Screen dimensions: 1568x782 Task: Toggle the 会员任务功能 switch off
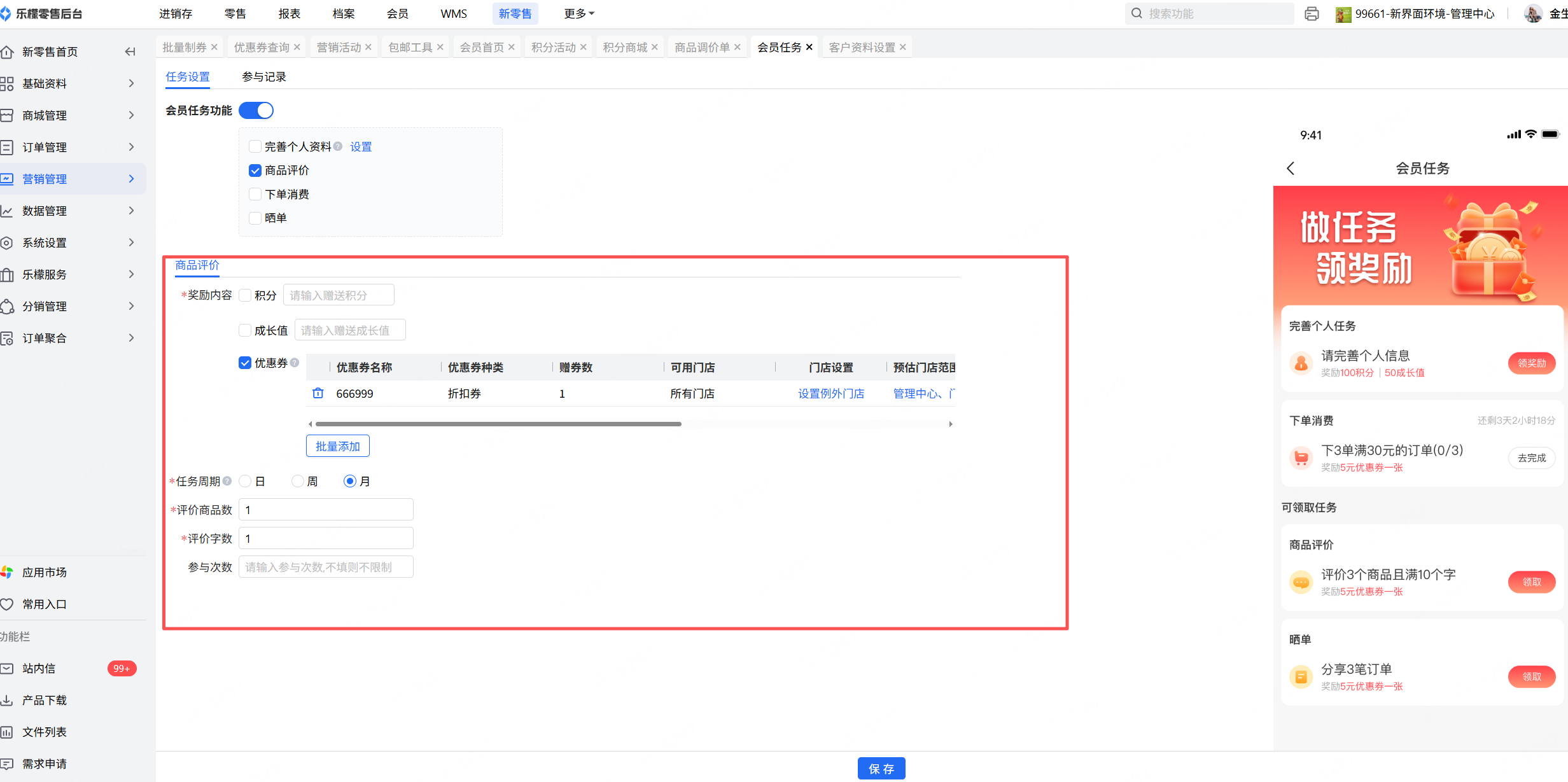click(x=256, y=111)
